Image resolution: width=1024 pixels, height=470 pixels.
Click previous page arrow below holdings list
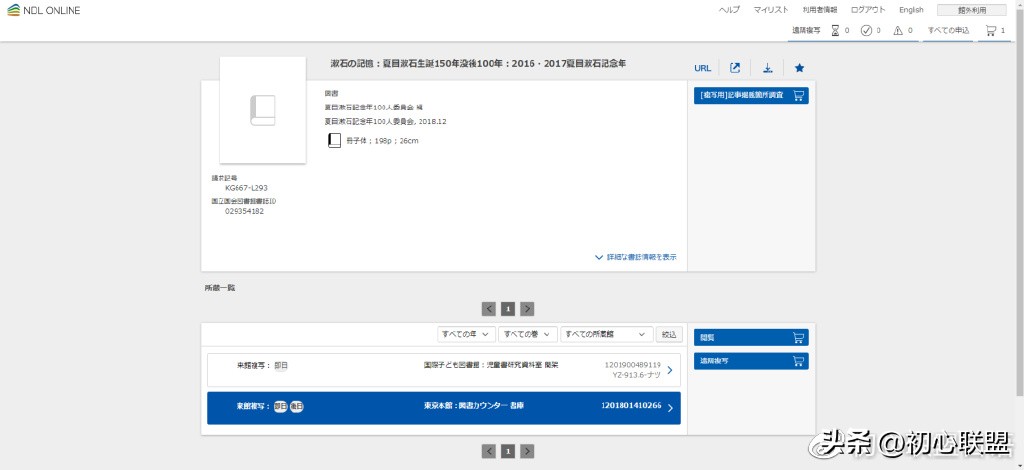click(x=488, y=451)
